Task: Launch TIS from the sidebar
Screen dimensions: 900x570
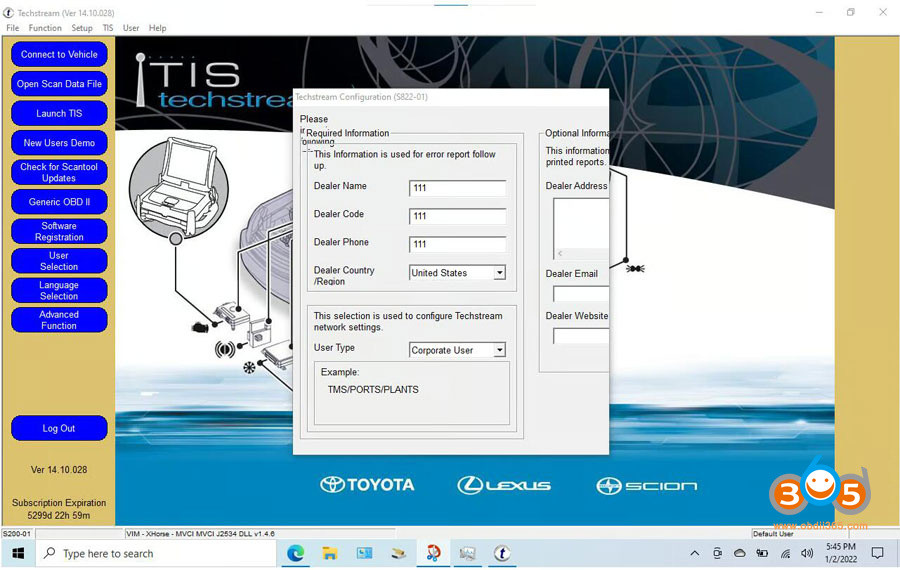Action: 59,113
